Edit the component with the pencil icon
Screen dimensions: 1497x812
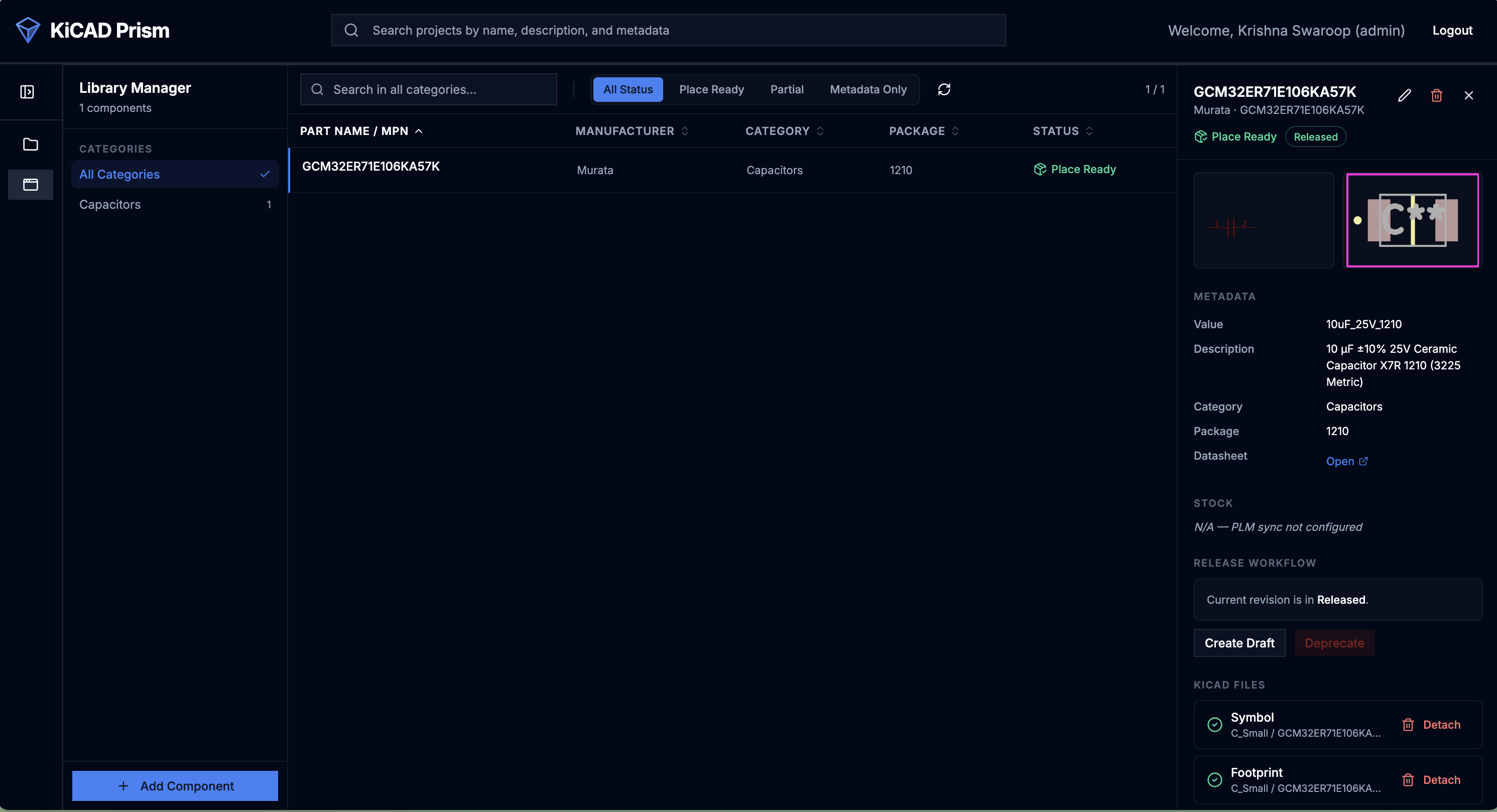click(1404, 95)
